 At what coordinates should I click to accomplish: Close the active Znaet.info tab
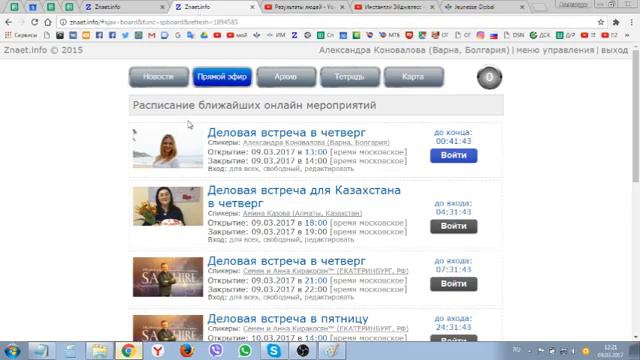pyautogui.click(x=252, y=7)
